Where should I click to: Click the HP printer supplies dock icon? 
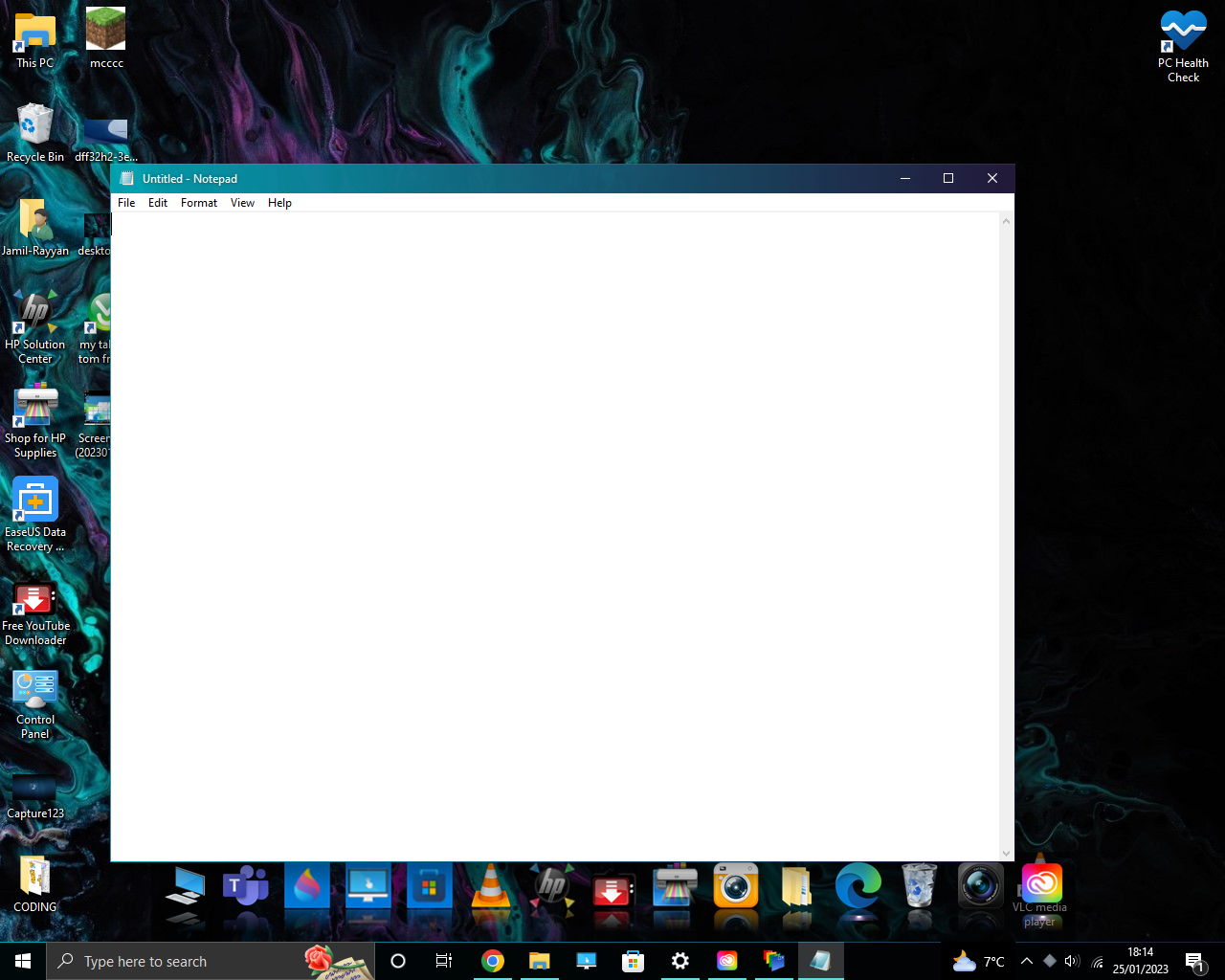(675, 886)
